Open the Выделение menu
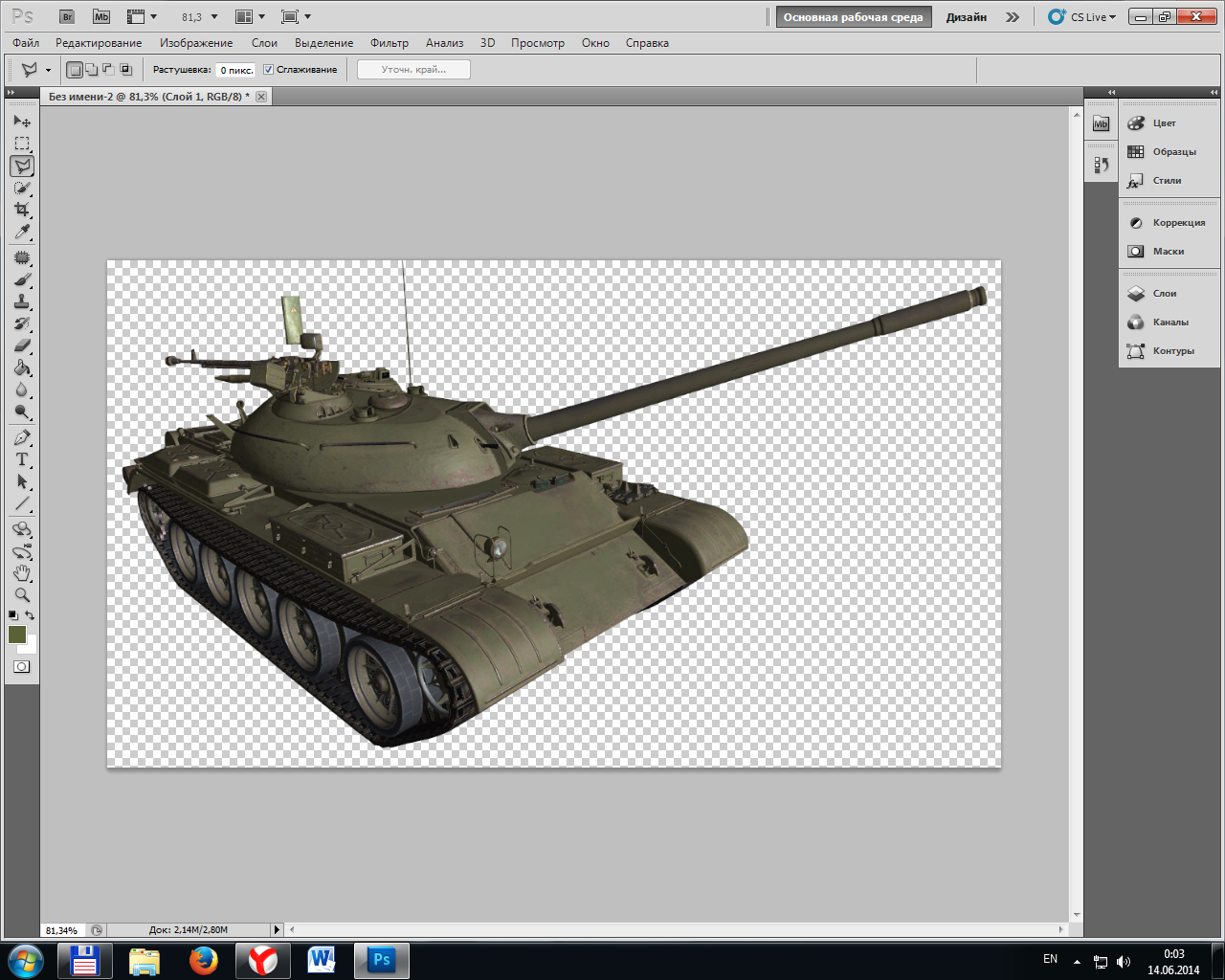 tap(323, 43)
